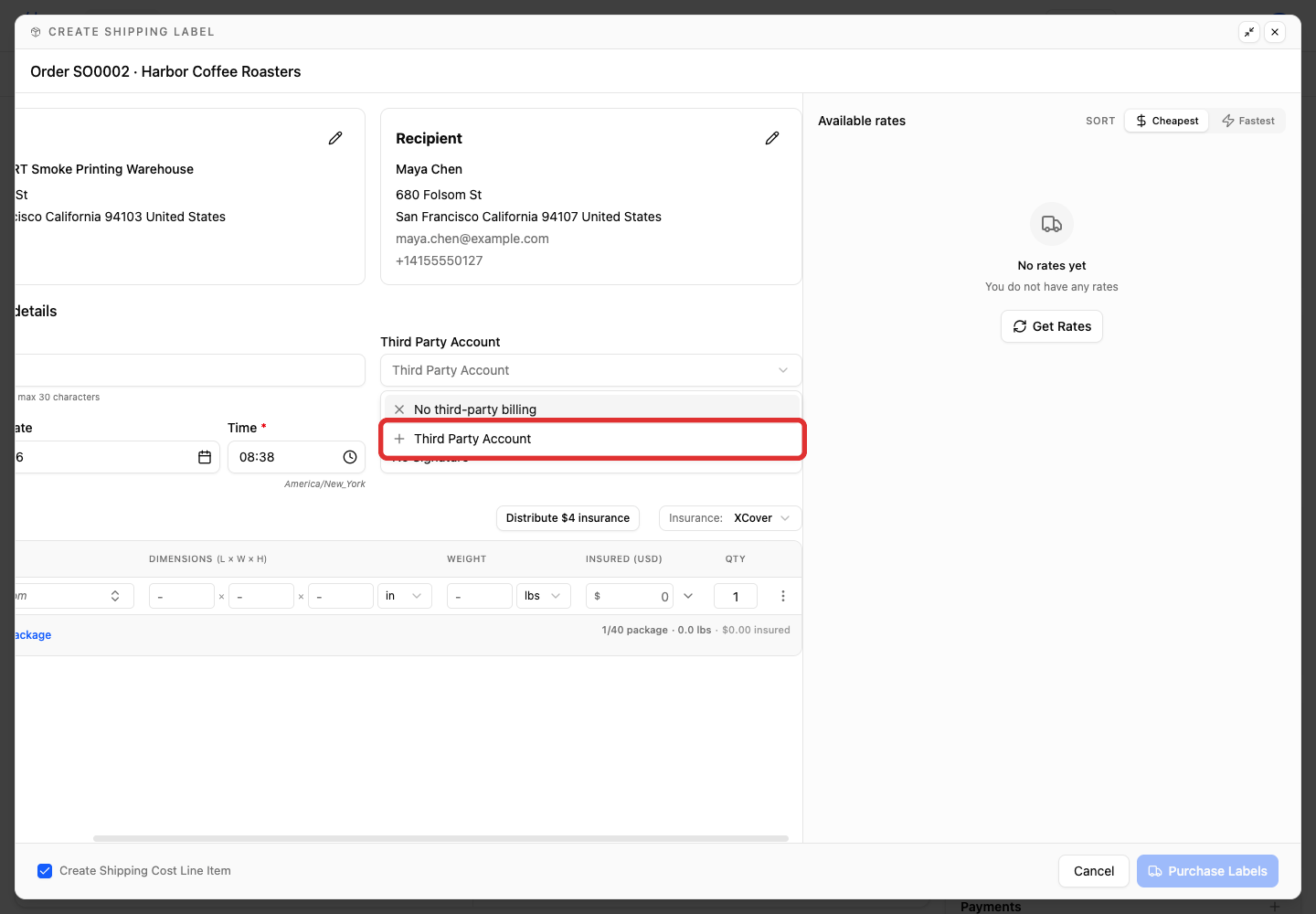
Task: Click recipient phone +14155550127
Action: [x=440, y=260]
